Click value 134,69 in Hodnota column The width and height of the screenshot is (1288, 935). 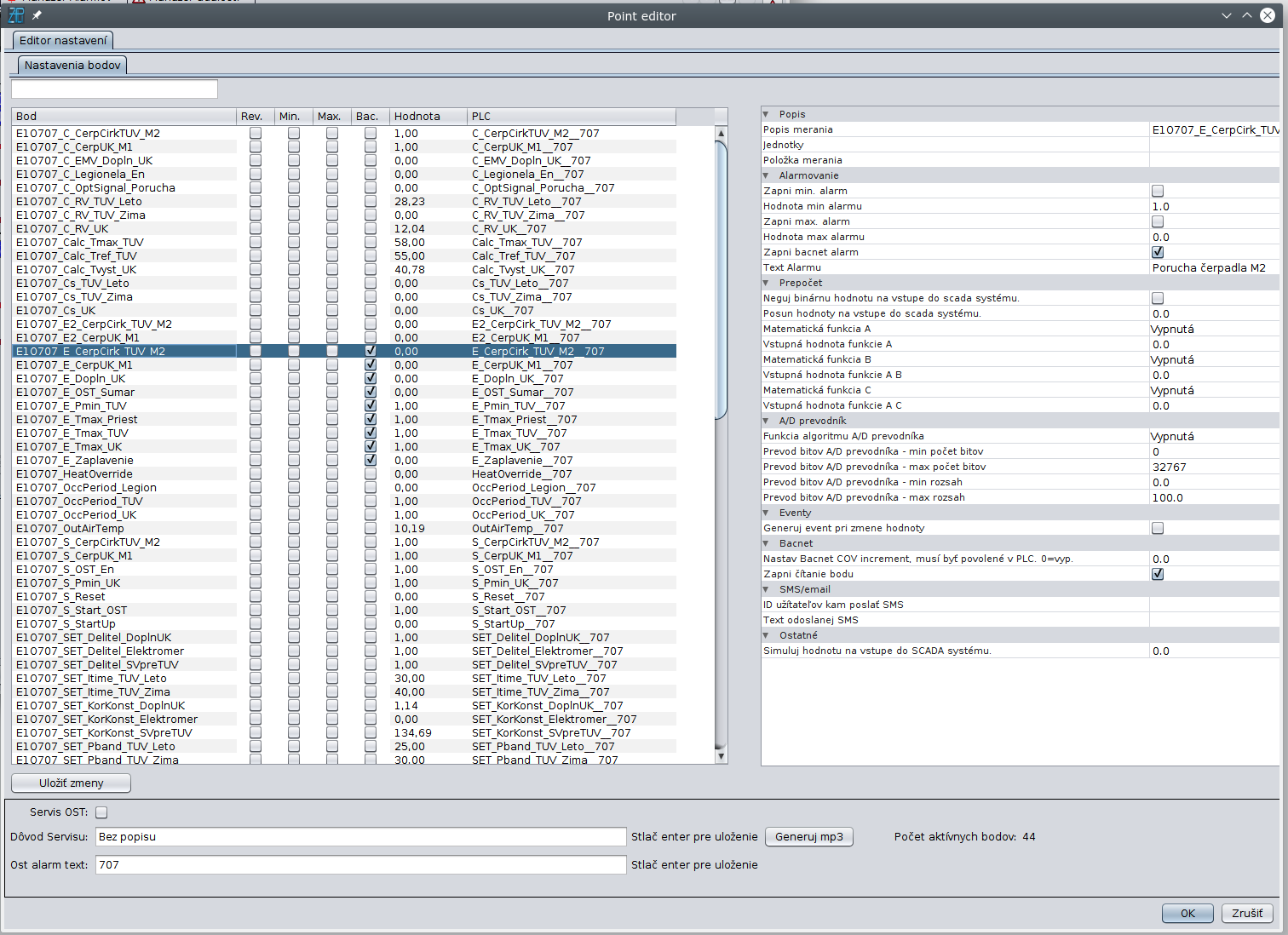point(413,732)
